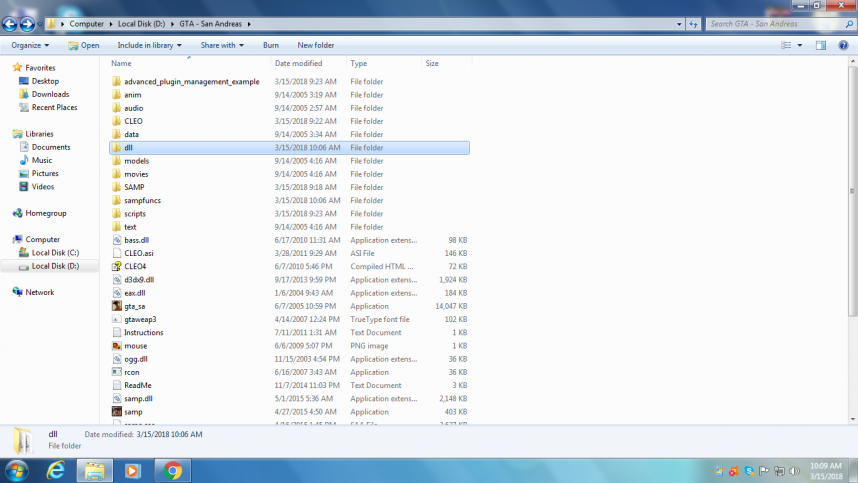Open the Videos library
Image resolution: width=858 pixels, height=483 pixels.
coord(42,187)
